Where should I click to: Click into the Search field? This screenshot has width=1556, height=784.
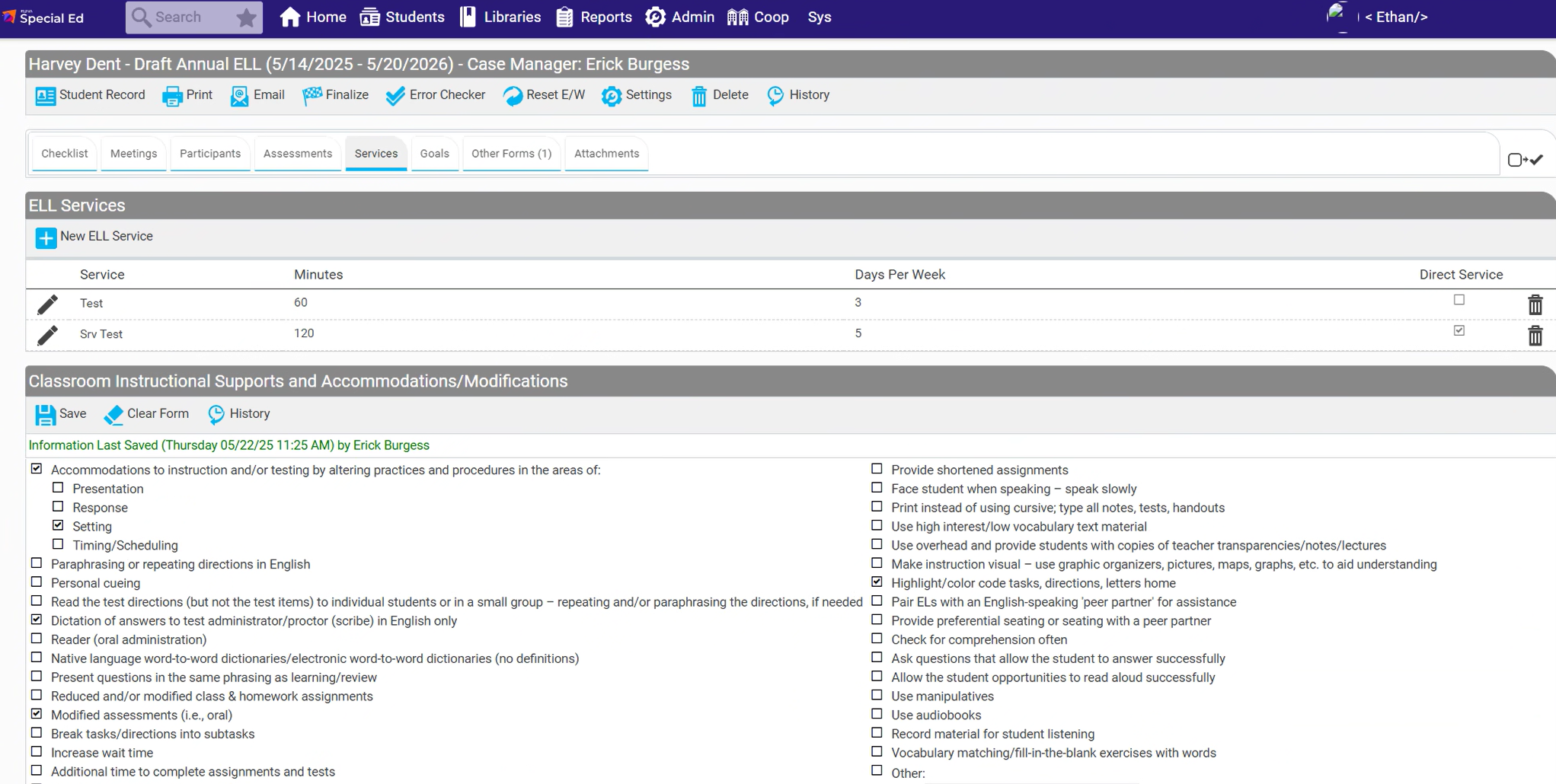[183, 18]
